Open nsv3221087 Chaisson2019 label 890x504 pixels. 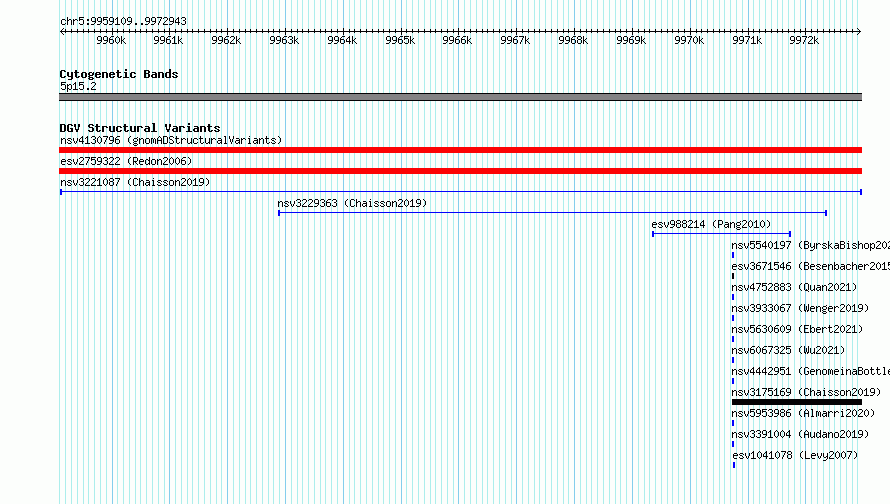tap(135, 182)
